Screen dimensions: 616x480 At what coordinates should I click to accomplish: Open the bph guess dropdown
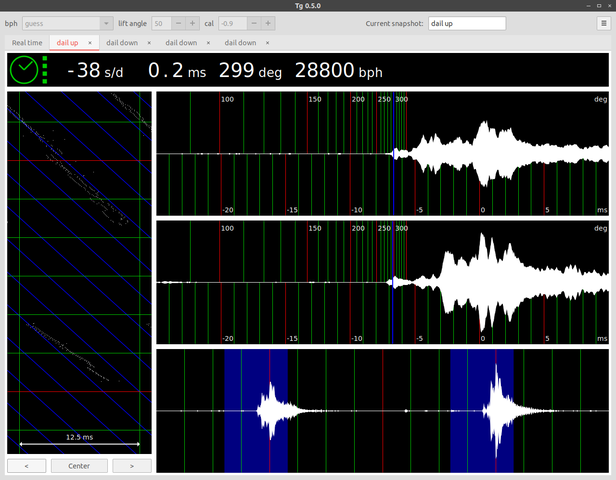coord(68,24)
